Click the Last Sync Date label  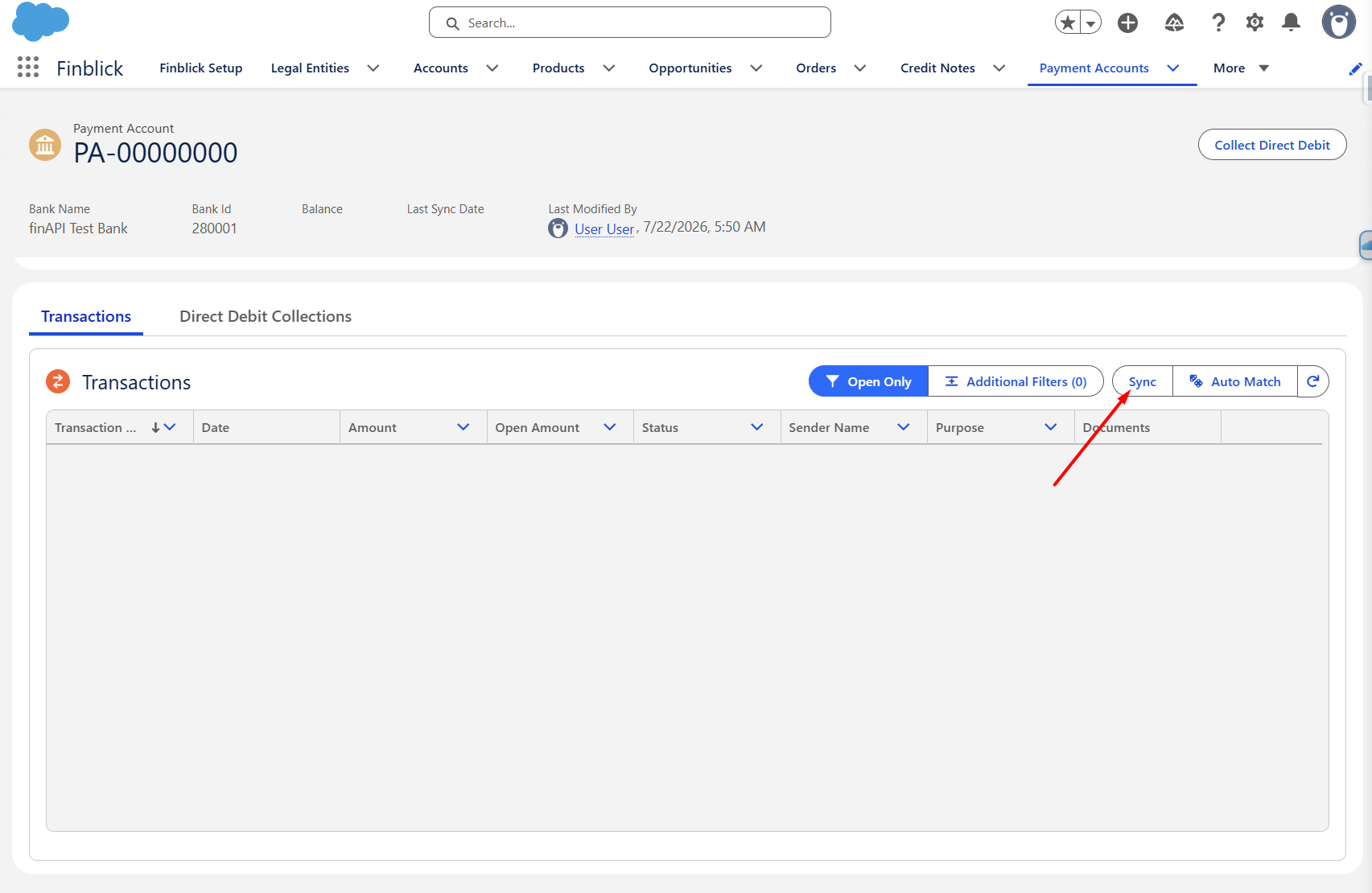click(x=446, y=209)
